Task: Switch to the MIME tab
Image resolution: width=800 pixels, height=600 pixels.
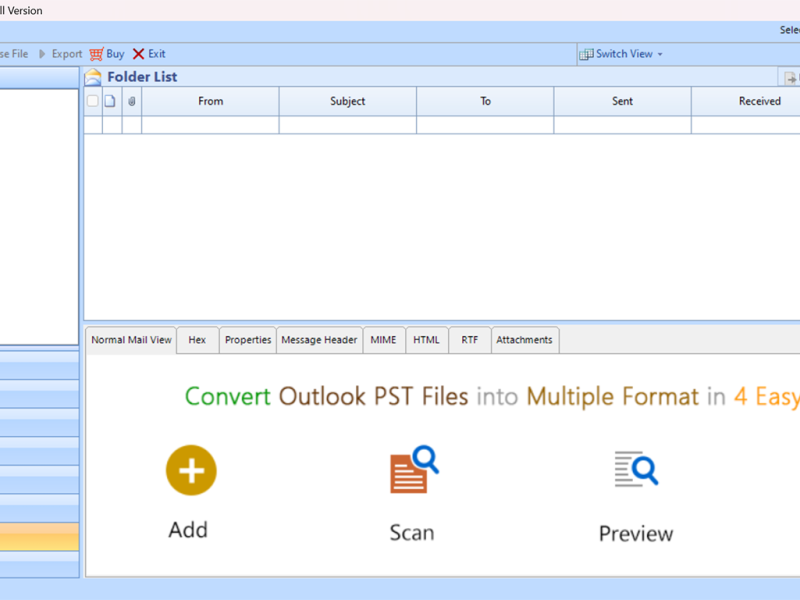Action: 384,340
